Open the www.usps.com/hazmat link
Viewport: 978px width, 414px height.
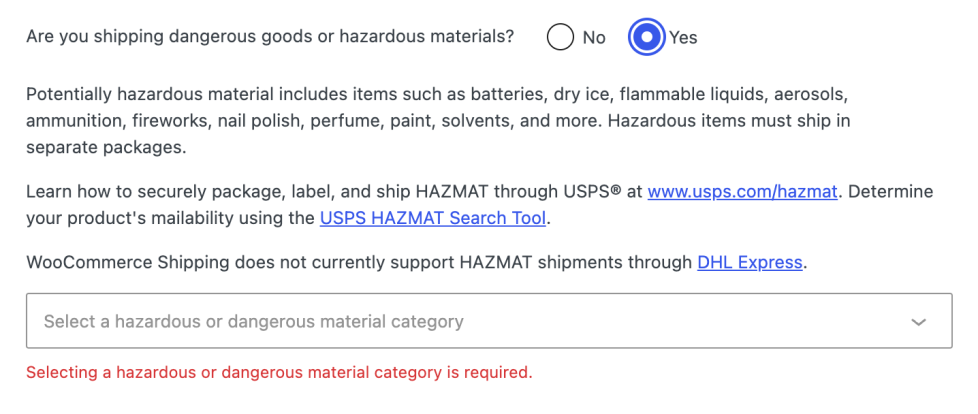(742, 192)
